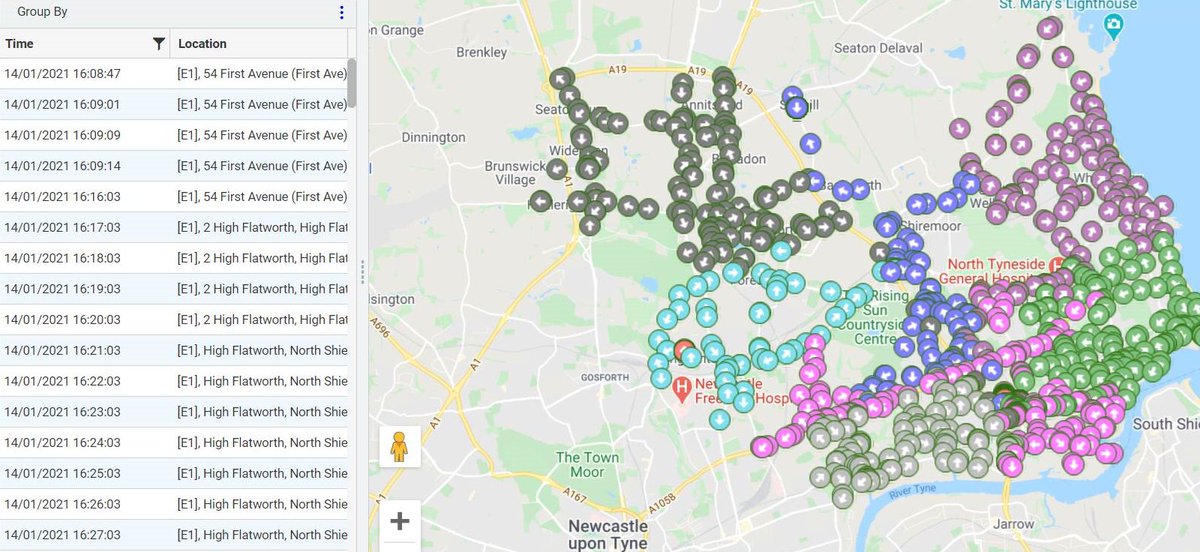Select the row timed 14/01/2021 16:19:03
1200x552 pixels.
tap(174, 289)
